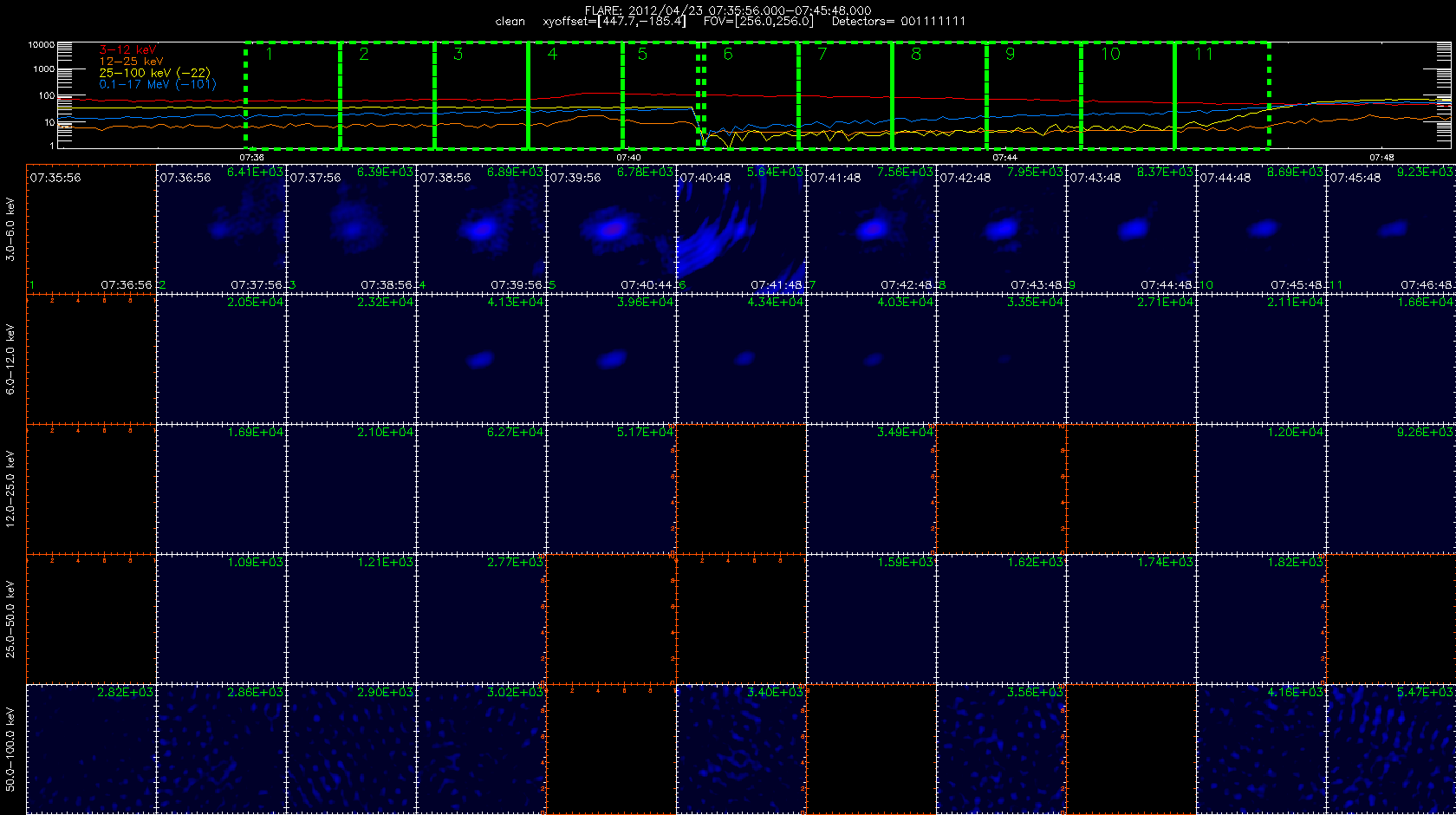Click the FLARE 2012/04/23 title text
Image resolution: width=1456 pixels, height=815 pixels.
(728, 10)
